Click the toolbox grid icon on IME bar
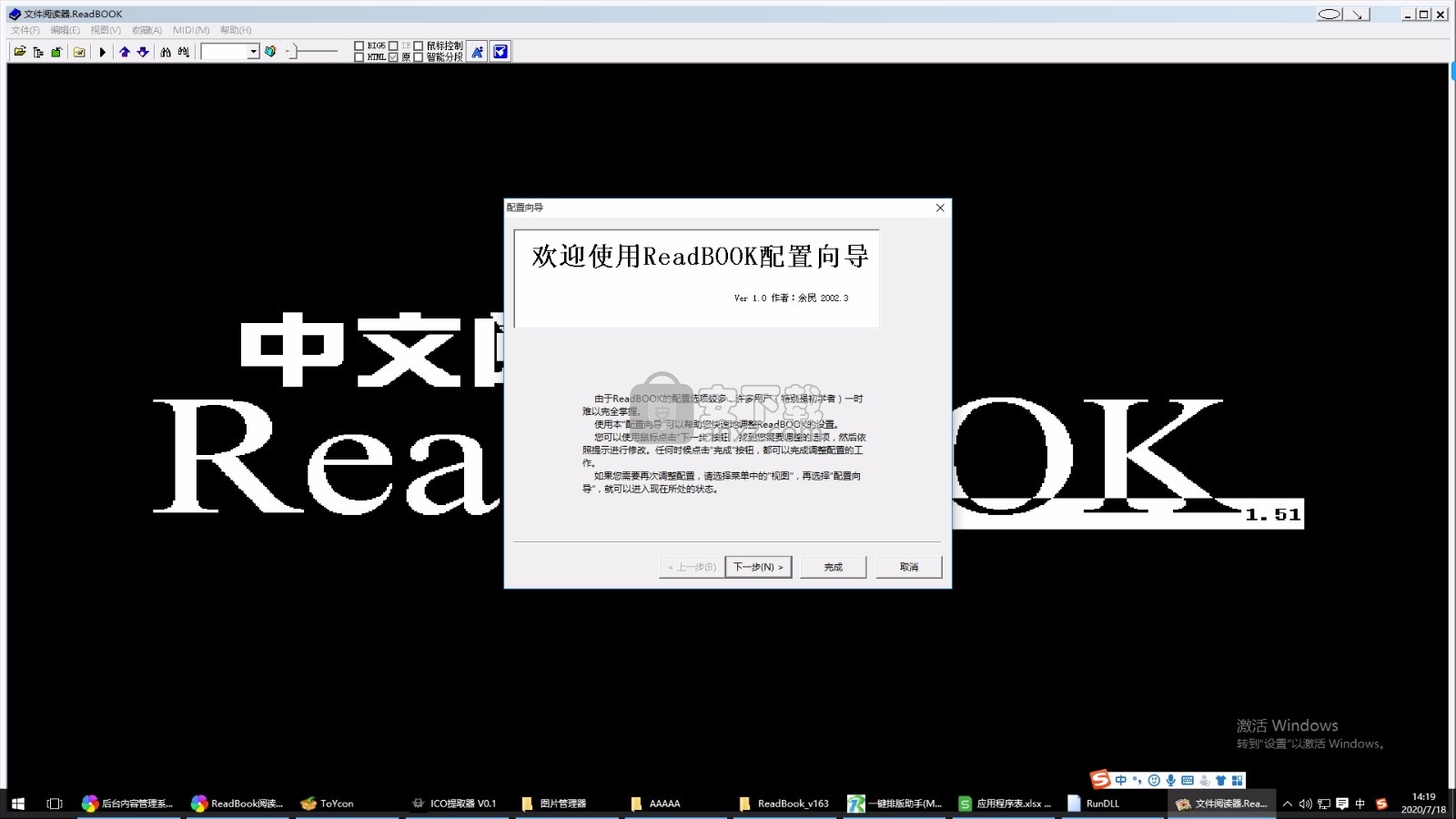This screenshot has width=1456, height=819. click(1238, 780)
